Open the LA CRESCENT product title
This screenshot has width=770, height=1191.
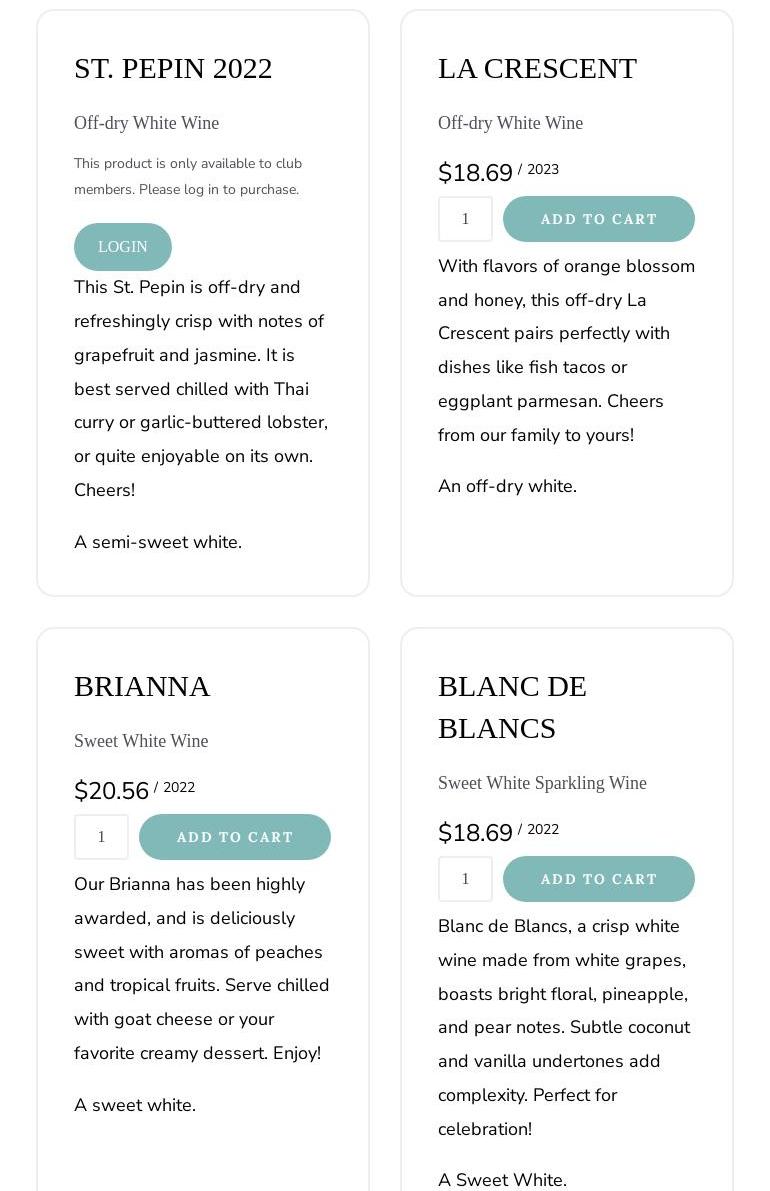(x=537, y=68)
